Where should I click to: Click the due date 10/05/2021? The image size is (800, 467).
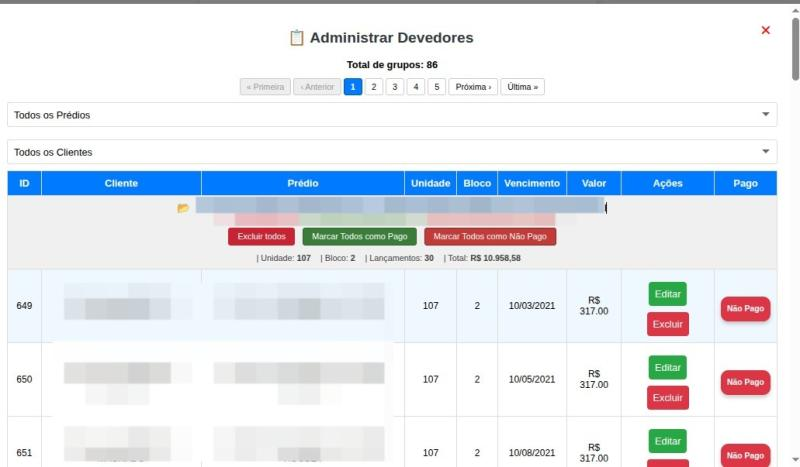[532, 379]
